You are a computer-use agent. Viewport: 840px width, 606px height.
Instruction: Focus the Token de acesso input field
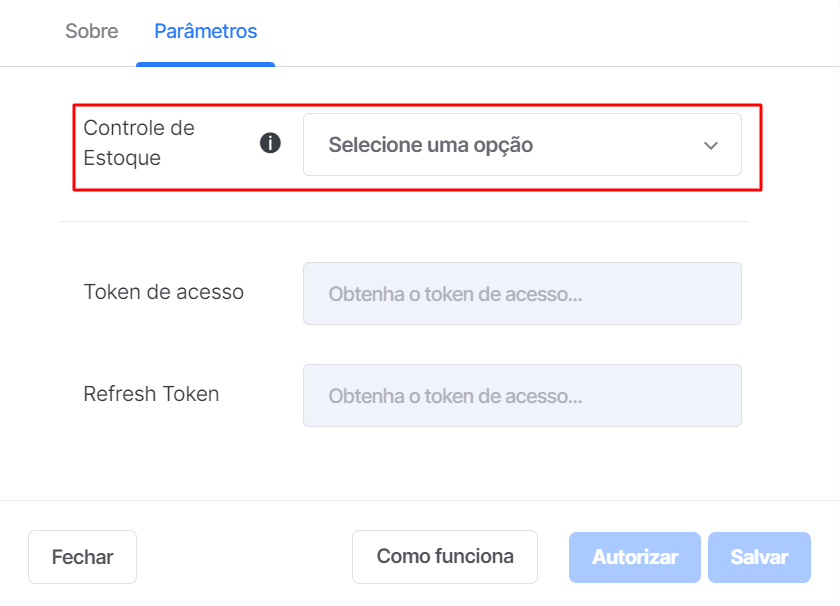[x=522, y=294]
